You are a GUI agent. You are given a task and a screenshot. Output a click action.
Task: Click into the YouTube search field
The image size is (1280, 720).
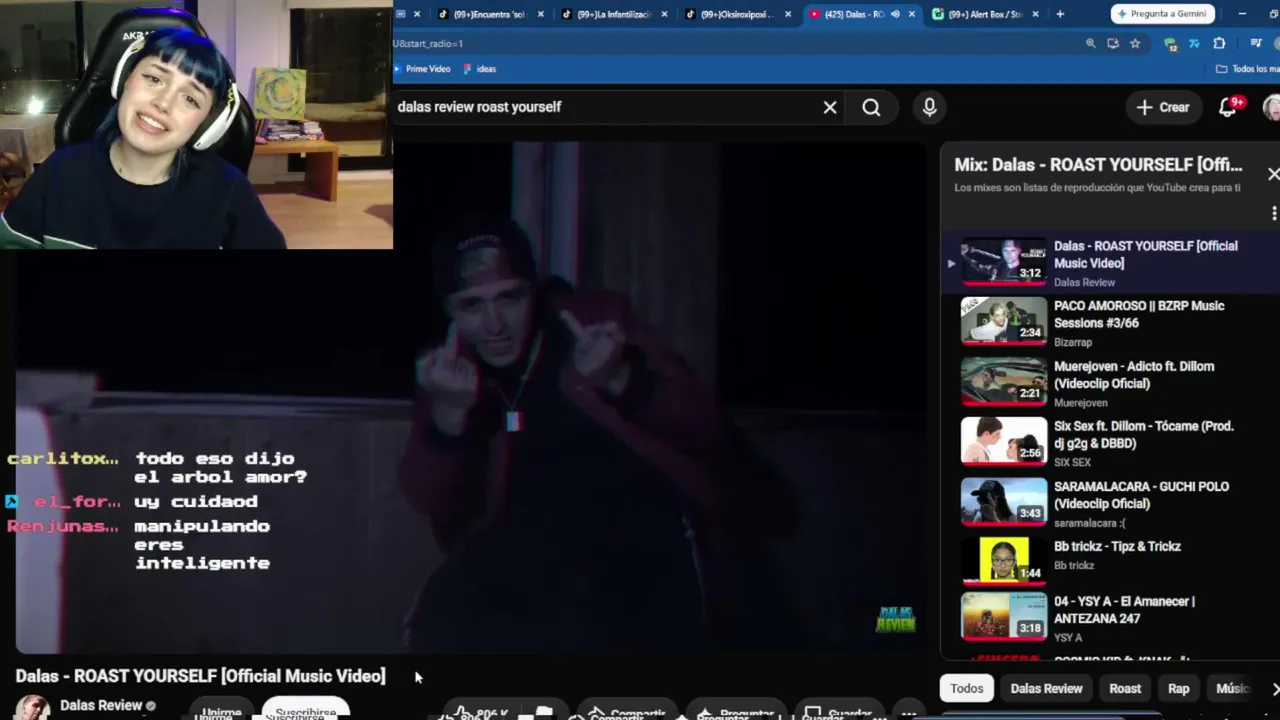pyautogui.click(x=605, y=107)
